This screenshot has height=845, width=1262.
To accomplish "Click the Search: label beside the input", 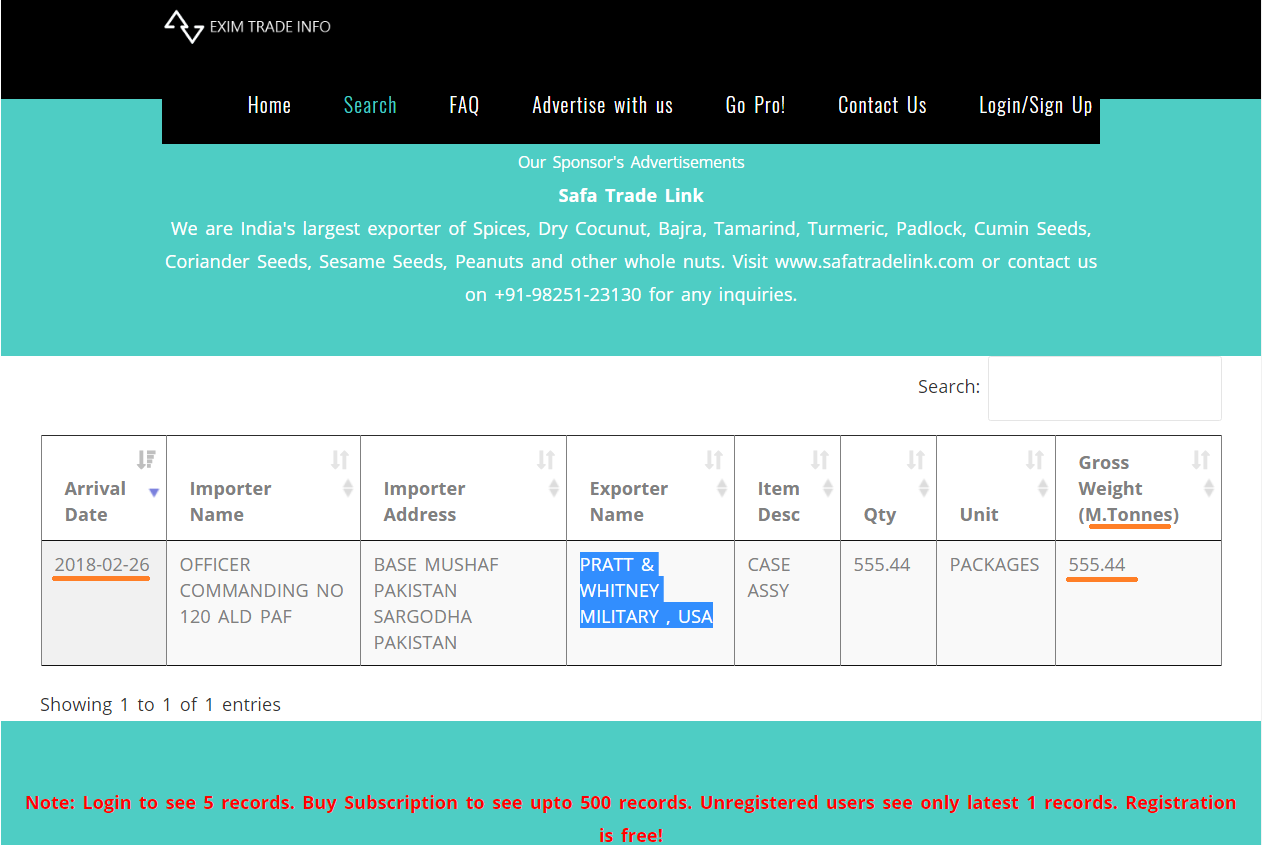I will [x=949, y=387].
